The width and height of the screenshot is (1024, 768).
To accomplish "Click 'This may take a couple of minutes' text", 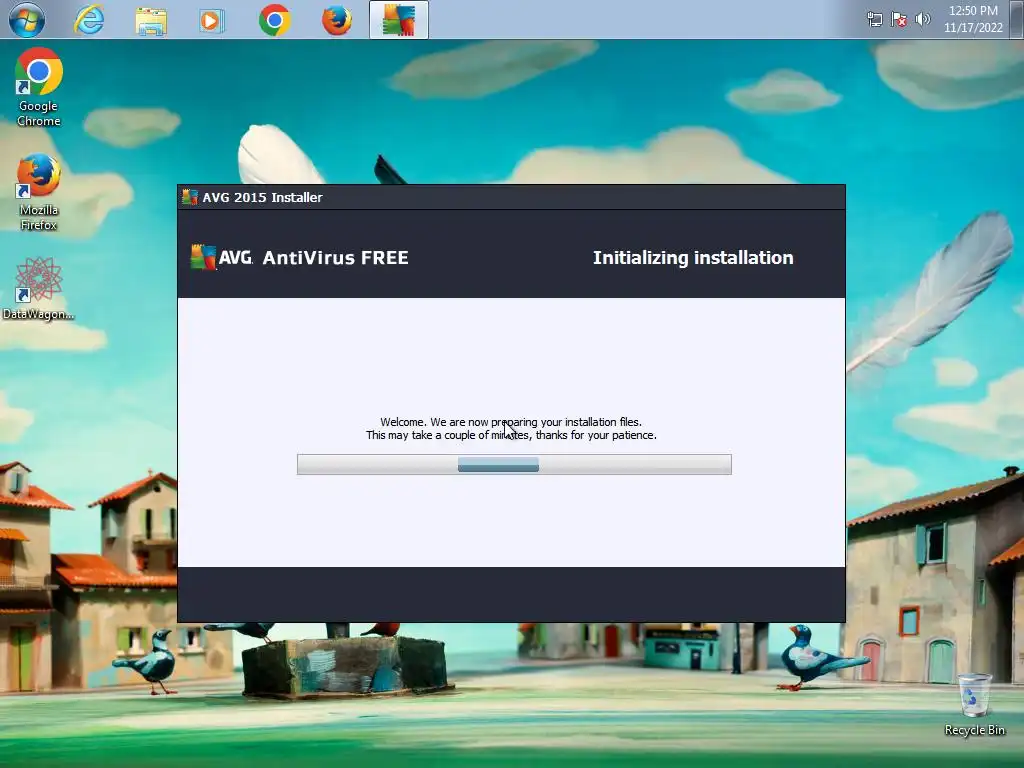I will (x=511, y=435).
